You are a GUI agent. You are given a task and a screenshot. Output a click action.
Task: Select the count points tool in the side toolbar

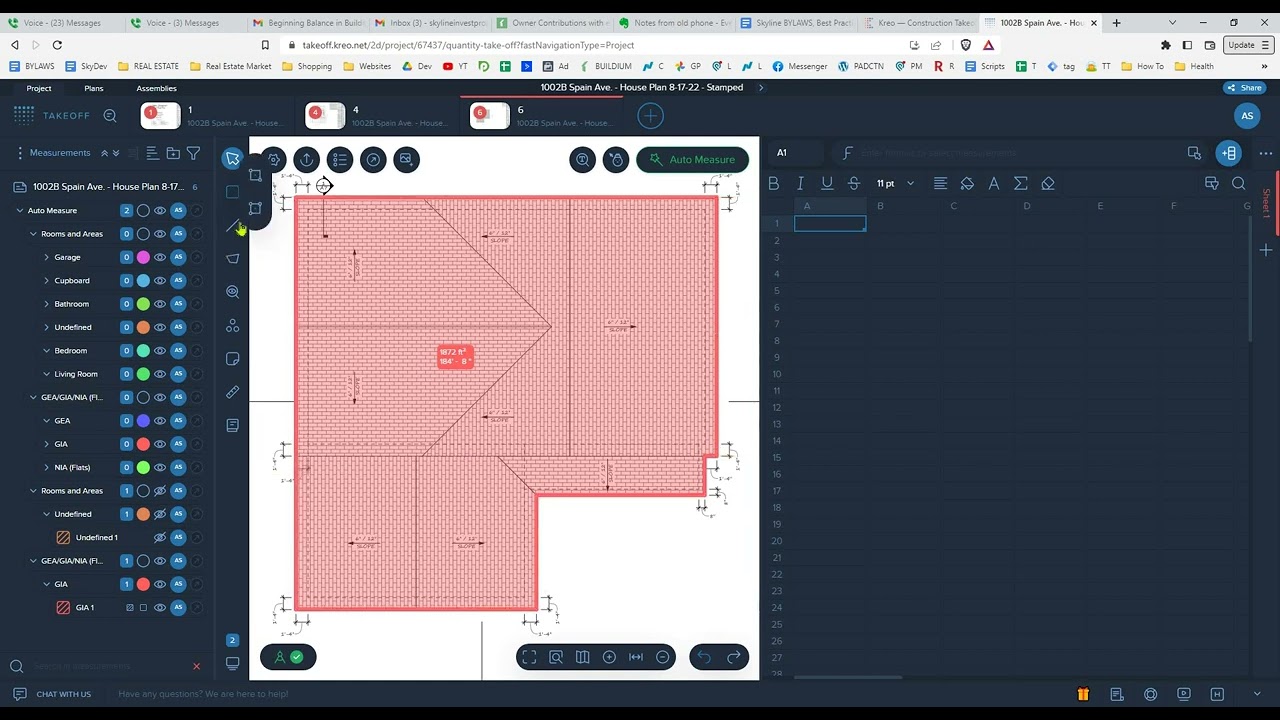[x=233, y=326]
